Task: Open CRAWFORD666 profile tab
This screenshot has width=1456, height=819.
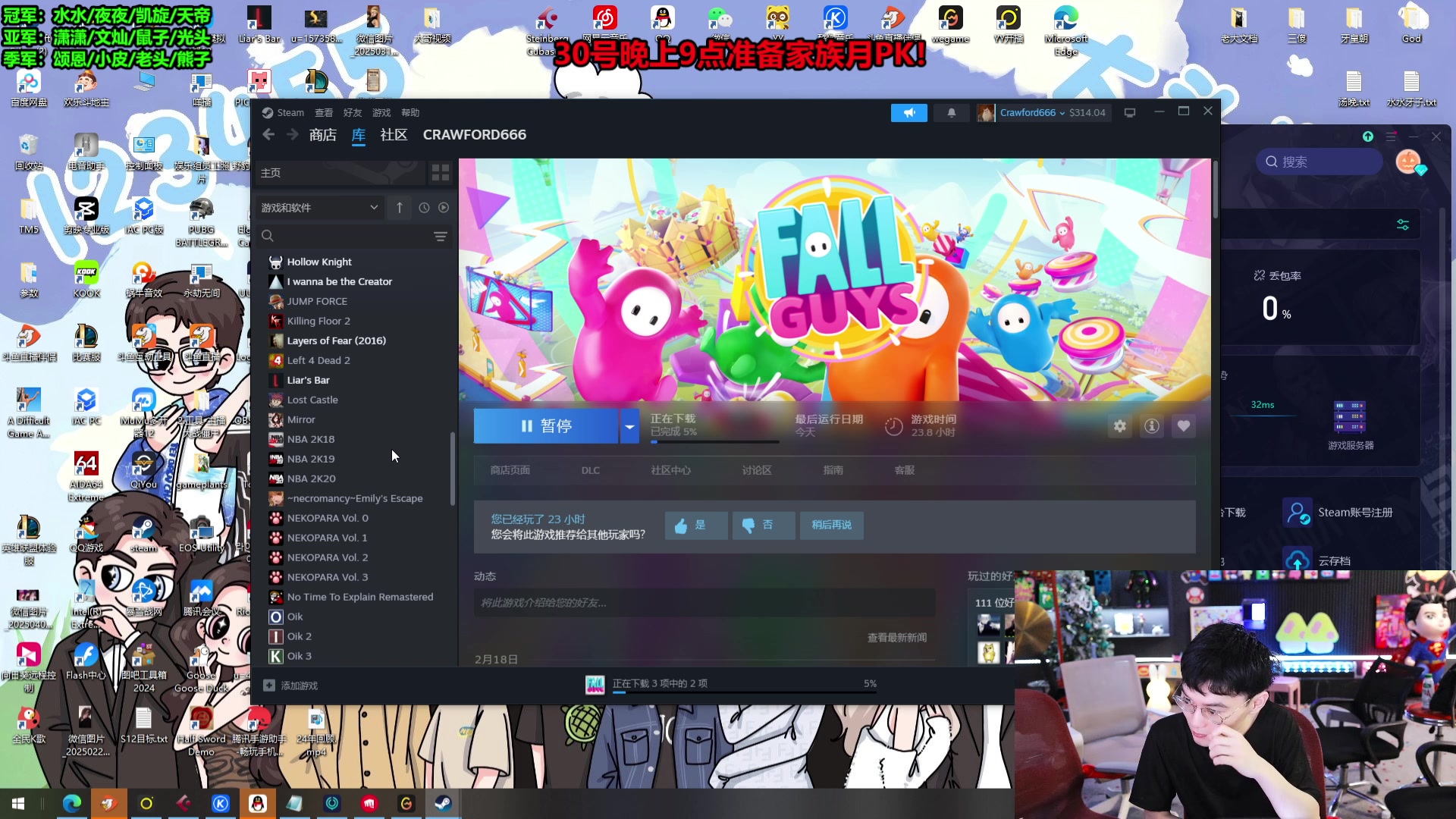Action: coord(475,135)
